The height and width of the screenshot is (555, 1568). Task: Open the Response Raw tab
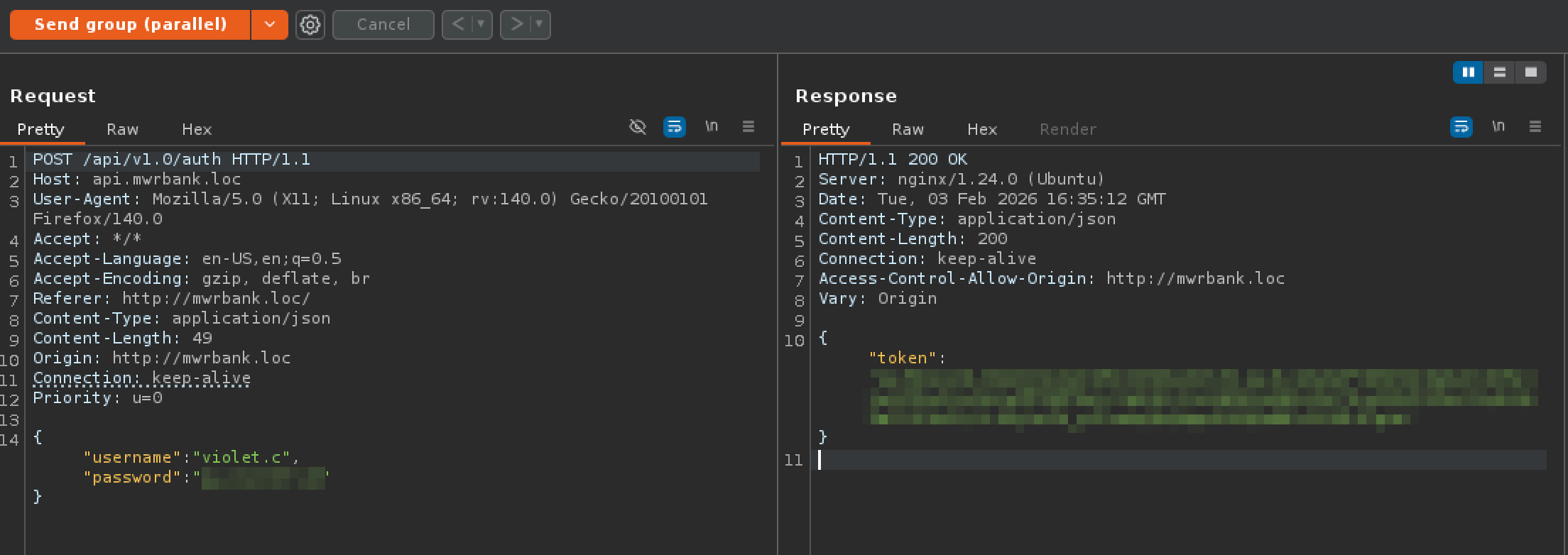[x=908, y=129]
